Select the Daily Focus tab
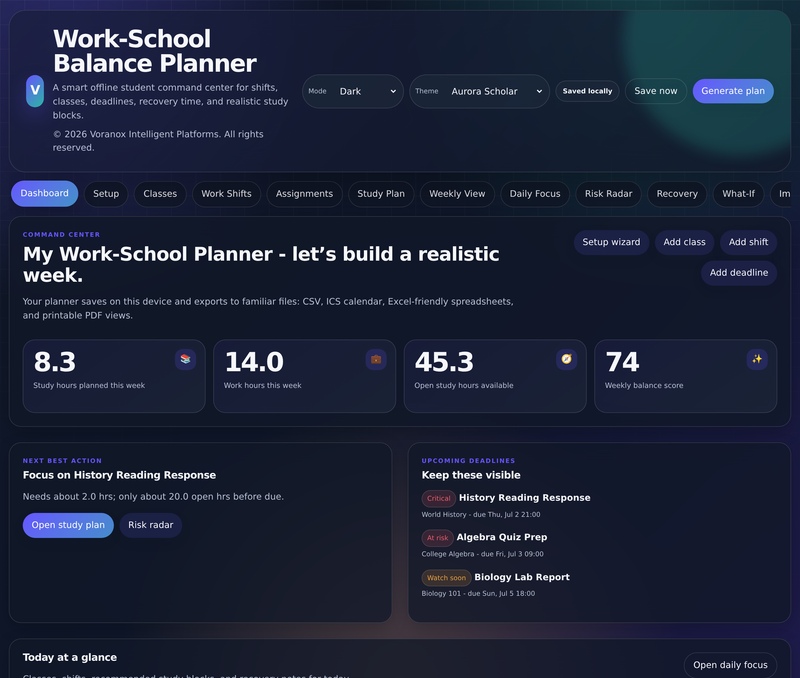This screenshot has width=800, height=678. coord(535,194)
